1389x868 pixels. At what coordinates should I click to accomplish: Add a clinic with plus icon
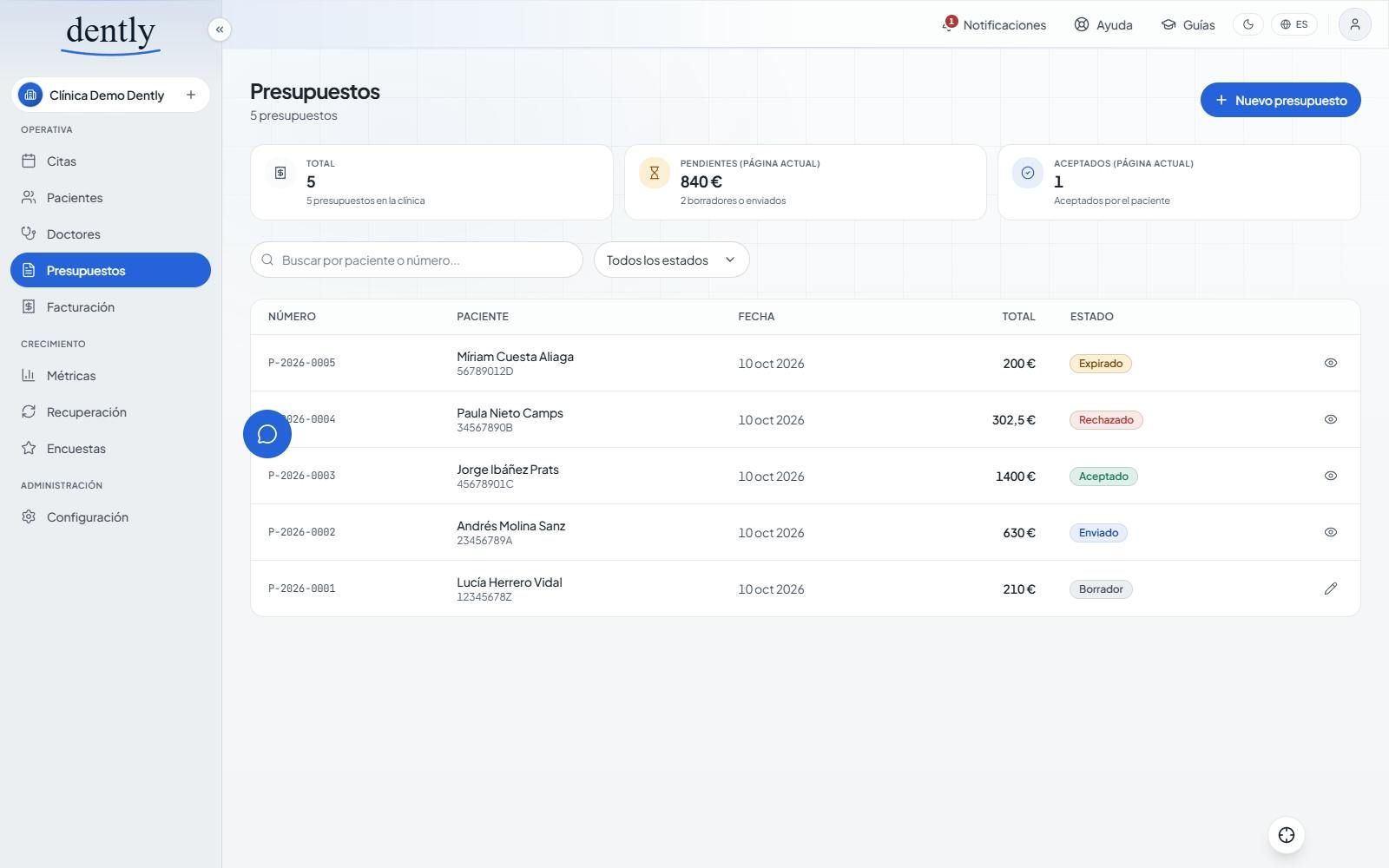191,95
